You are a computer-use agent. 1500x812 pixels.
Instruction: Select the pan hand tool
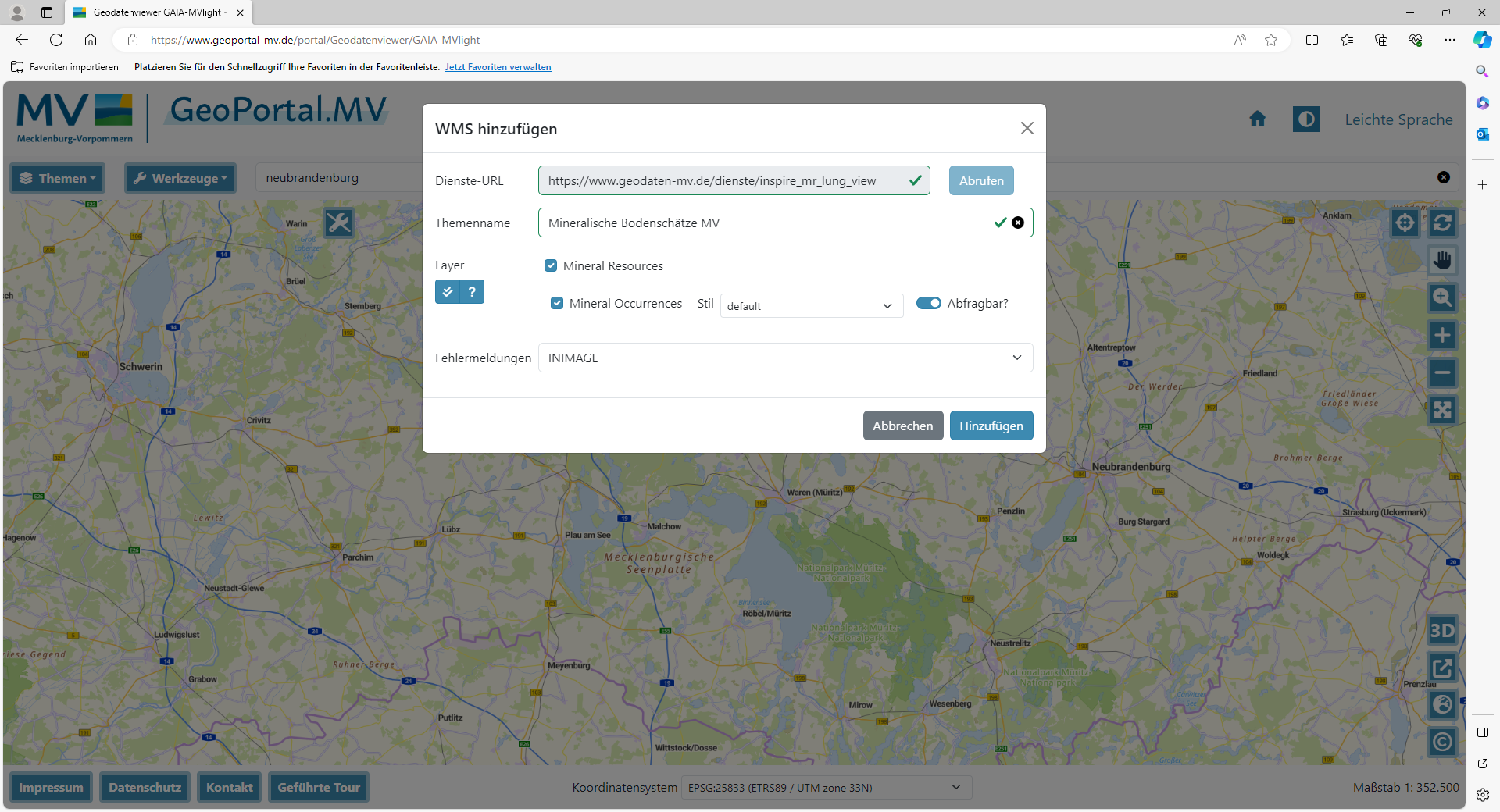[x=1442, y=260]
